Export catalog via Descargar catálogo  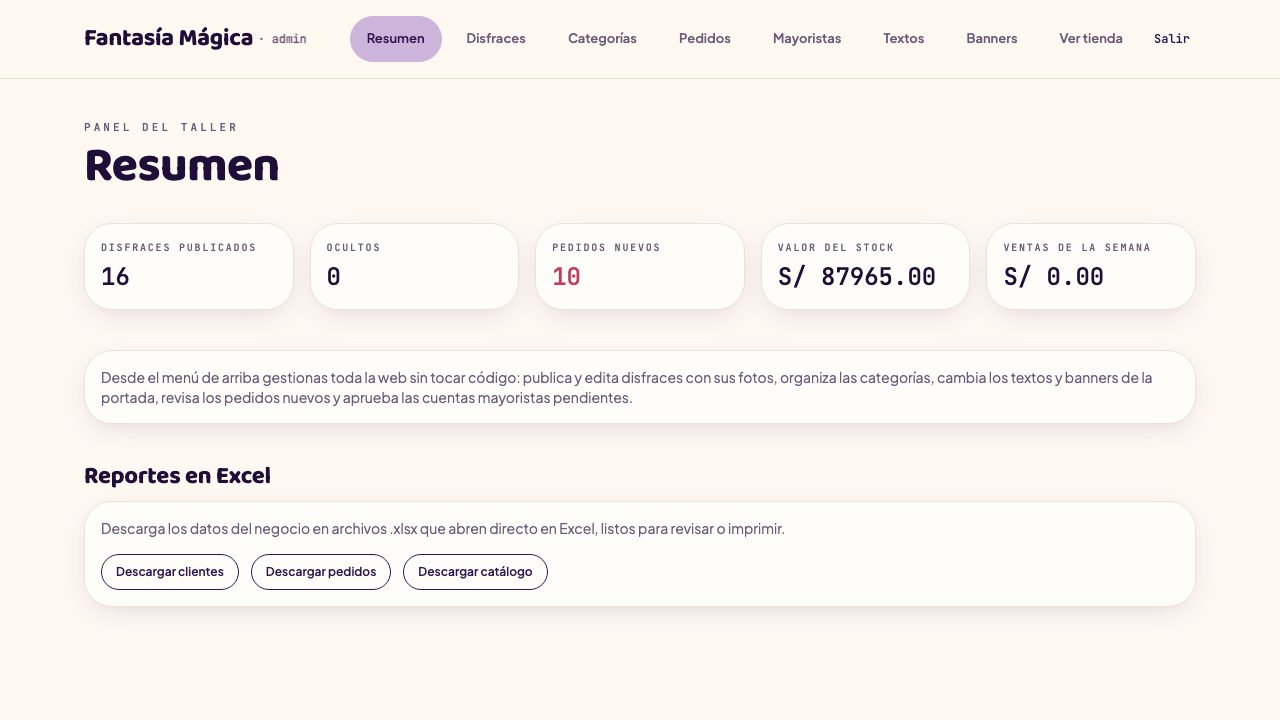pos(475,572)
